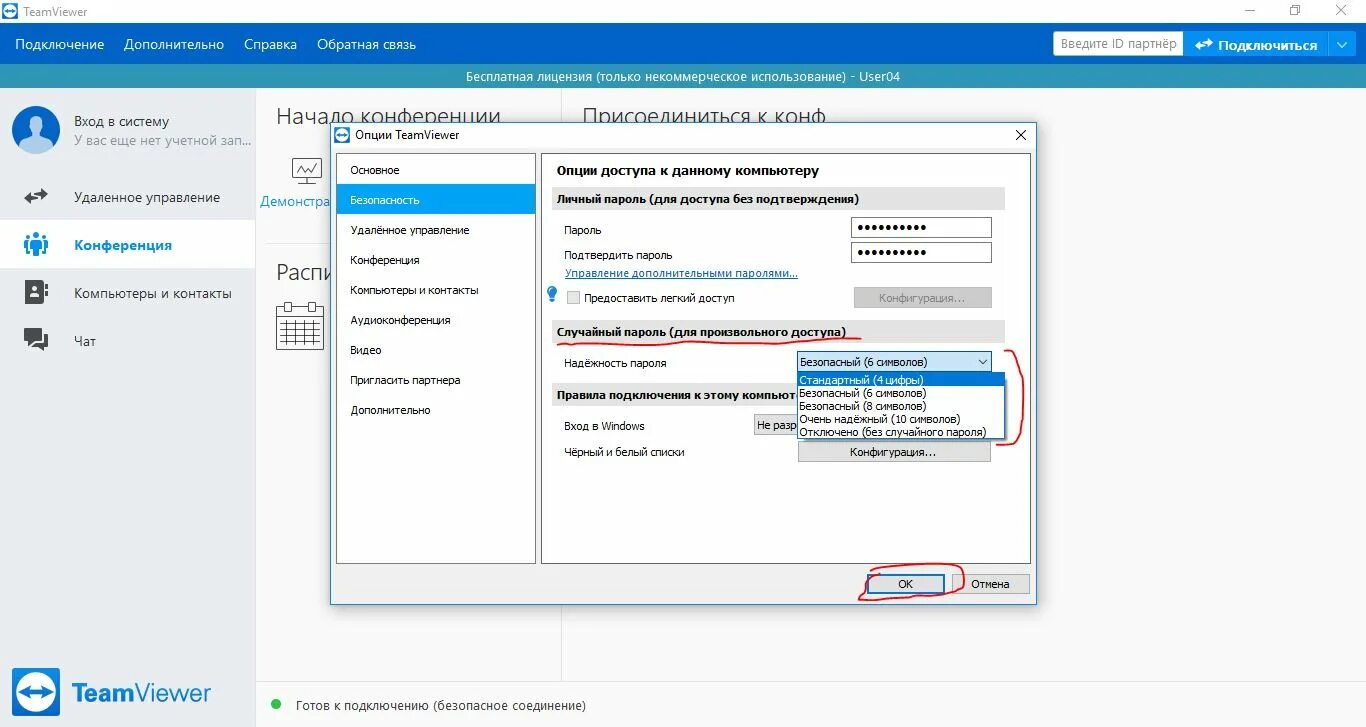The width and height of the screenshot is (1366, 727).
Task: Open Управление дополнительными паролями link
Action: [x=681, y=273]
